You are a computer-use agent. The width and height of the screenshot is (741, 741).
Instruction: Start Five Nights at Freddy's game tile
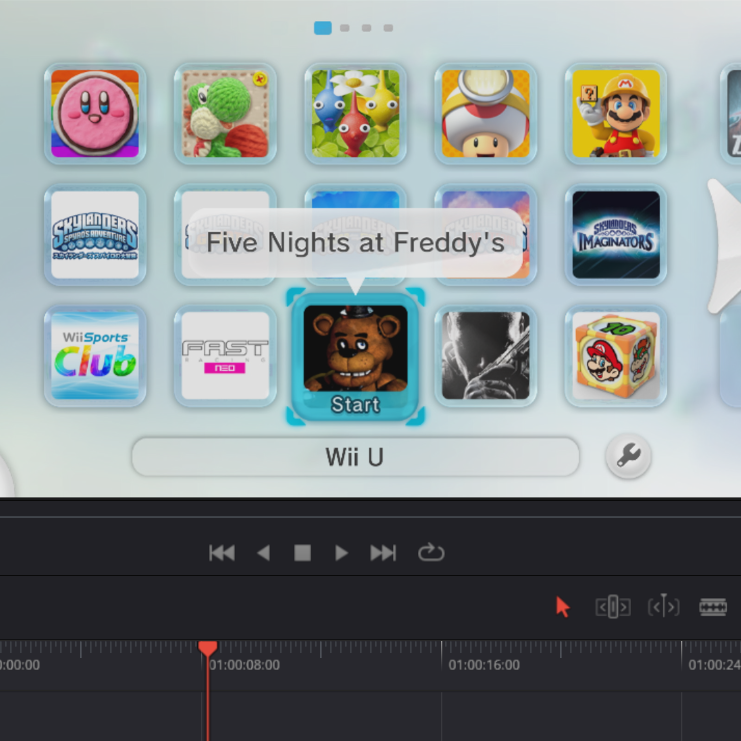tap(355, 356)
